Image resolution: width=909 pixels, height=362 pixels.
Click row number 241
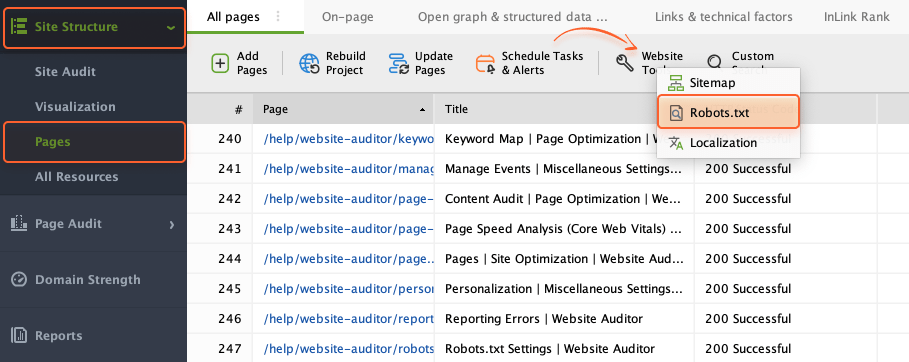[x=230, y=169]
